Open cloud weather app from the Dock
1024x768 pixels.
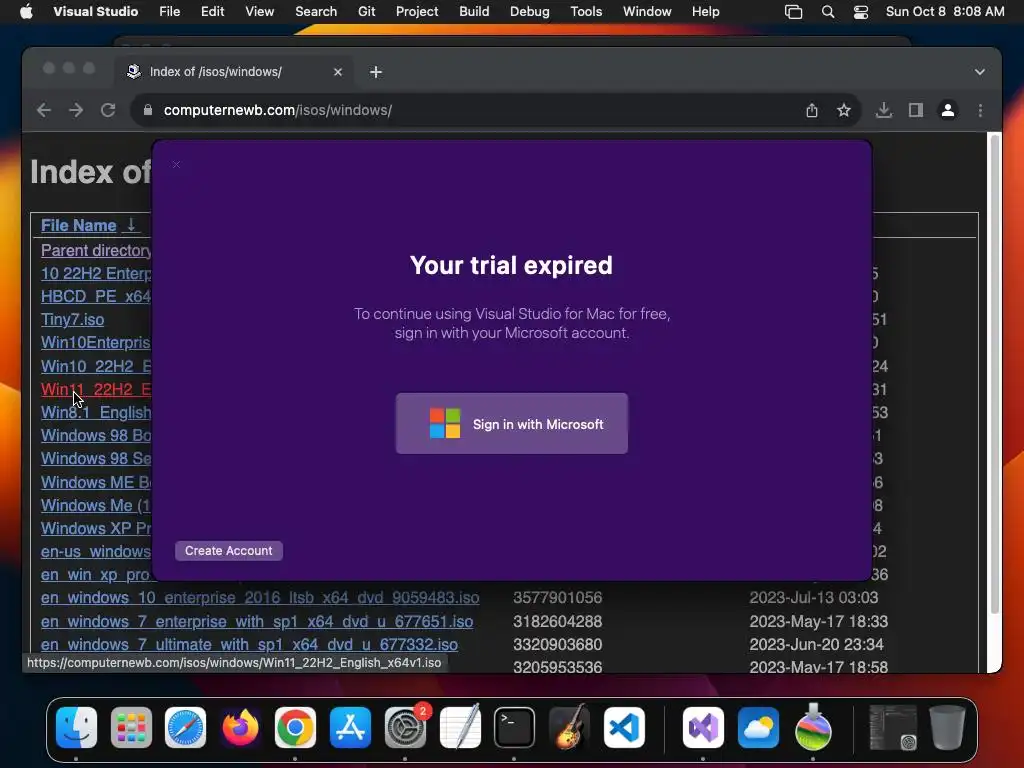(758, 727)
